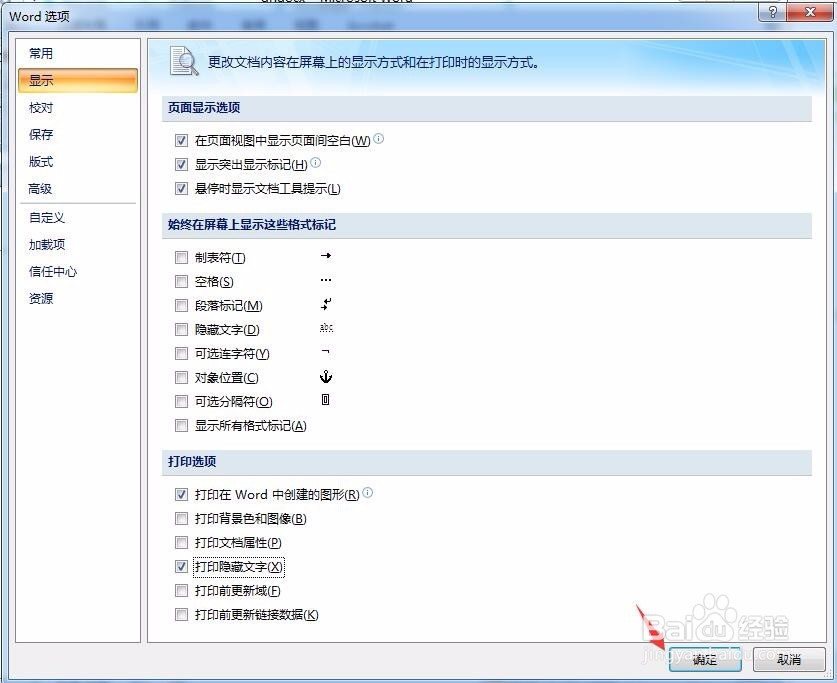
Task: Toggle 悬停时显示文档工具提示 checkbox
Action: pos(181,188)
